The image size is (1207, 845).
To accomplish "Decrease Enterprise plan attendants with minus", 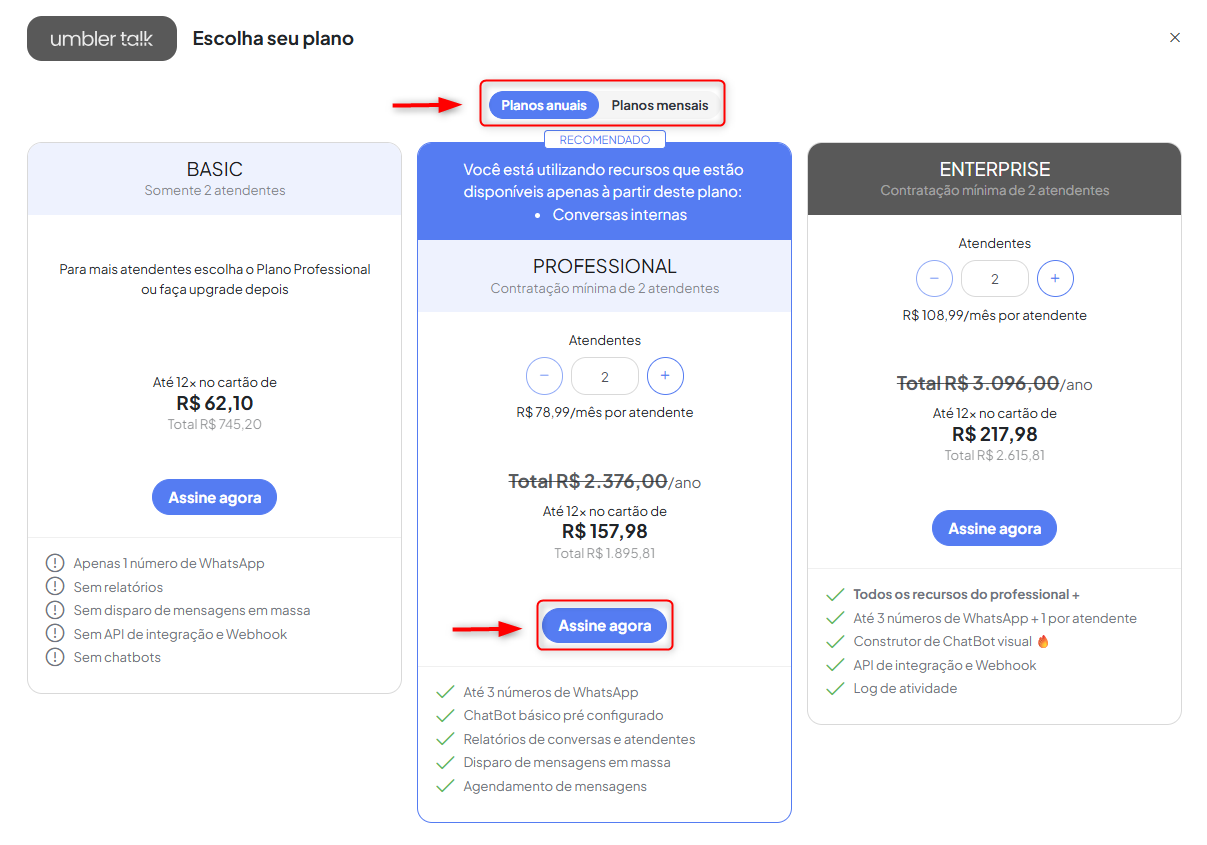I will (x=934, y=279).
